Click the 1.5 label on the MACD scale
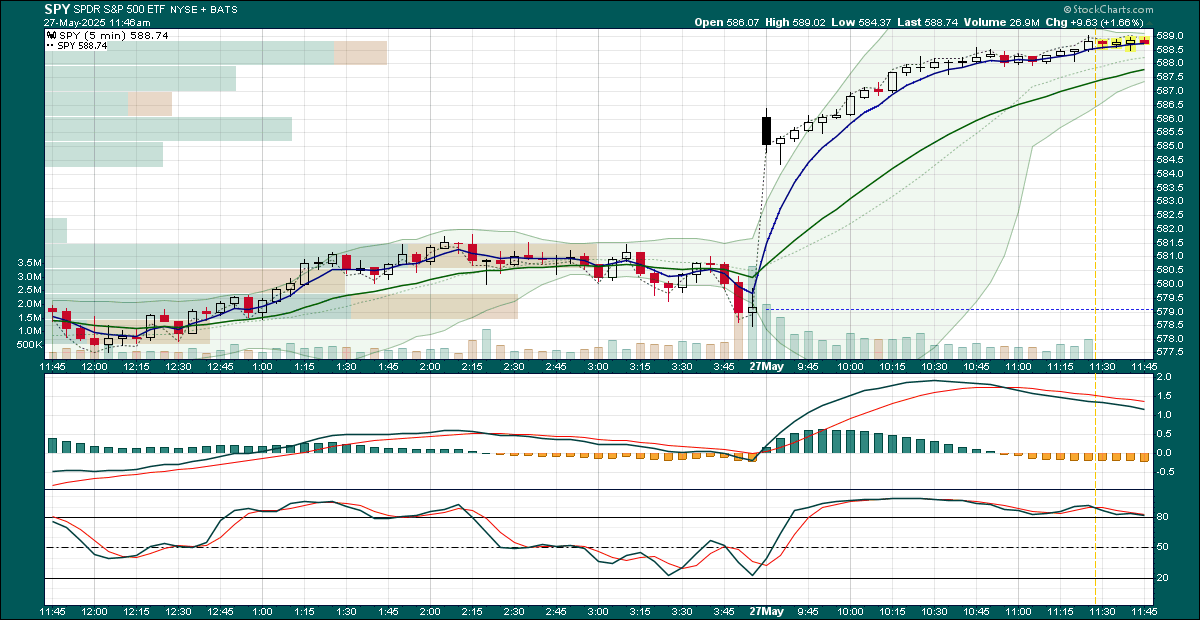This screenshot has height=620, width=1200. (1164, 396)
